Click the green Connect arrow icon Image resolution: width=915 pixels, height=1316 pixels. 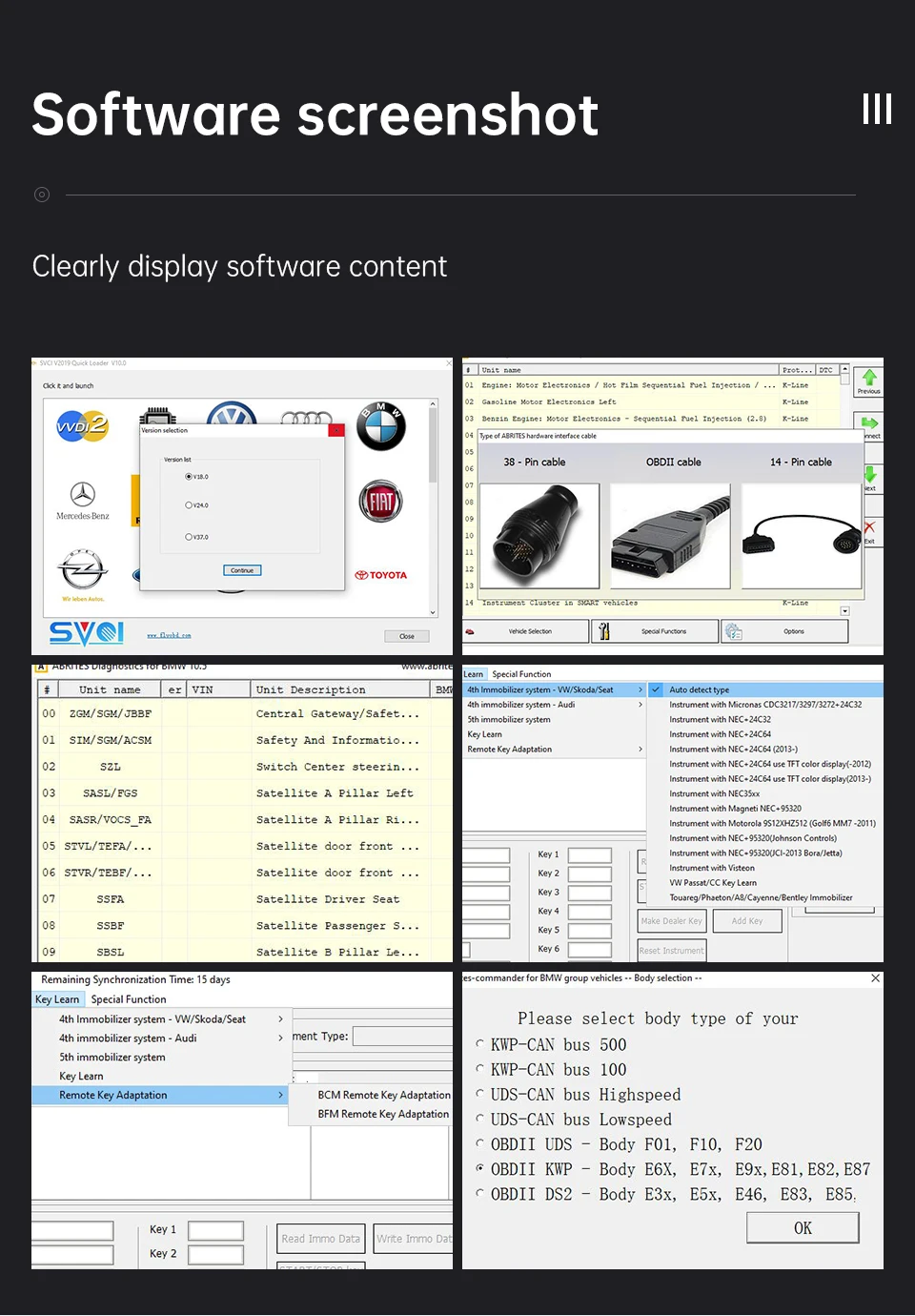click(869, 422)
